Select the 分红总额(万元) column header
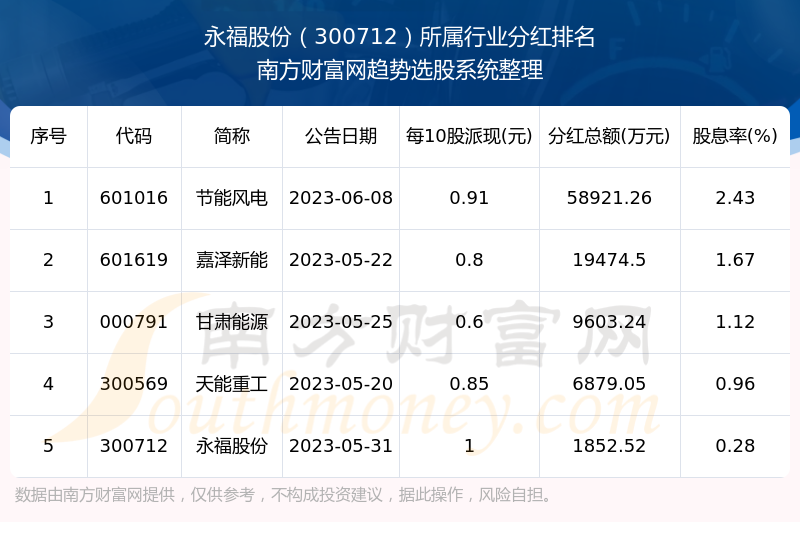 [610, 136]
